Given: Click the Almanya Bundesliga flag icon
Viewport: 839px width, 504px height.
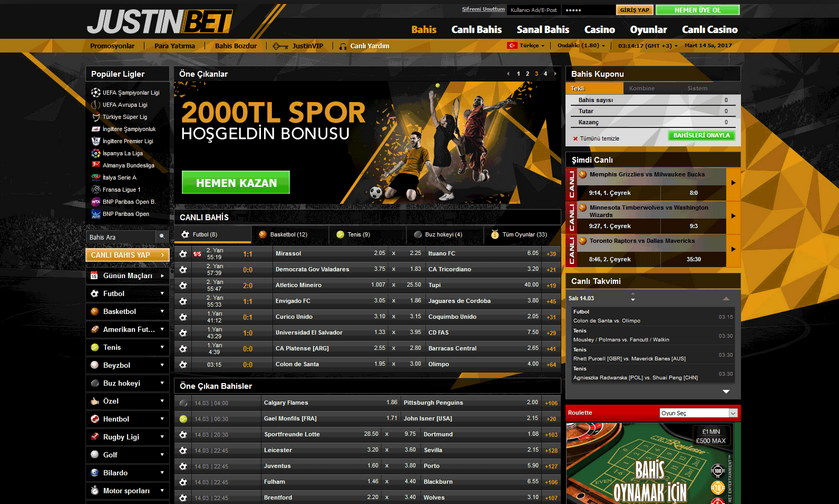Looking at the screenshot, I should [96, 165].
